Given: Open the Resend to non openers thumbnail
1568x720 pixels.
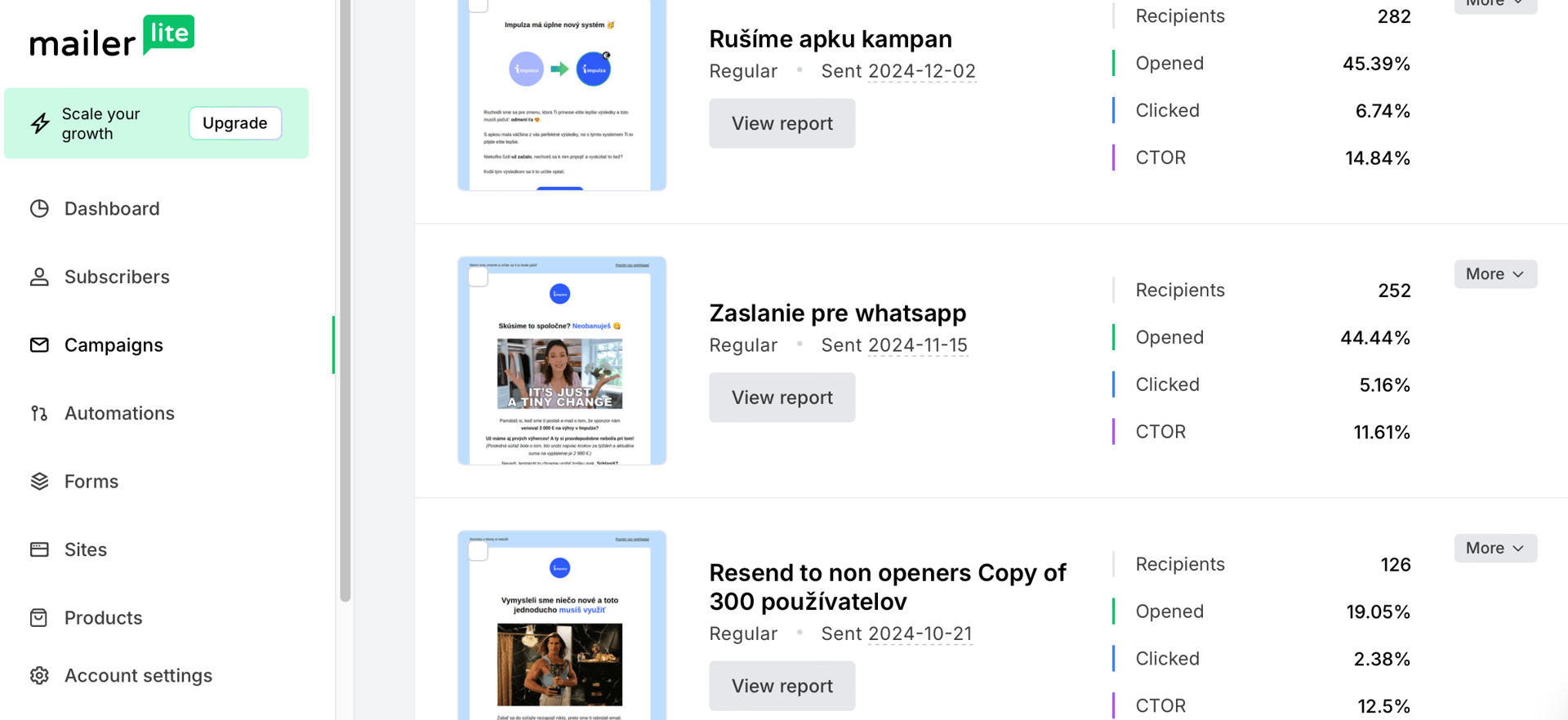Looking at the screenshot, I should (x=562, y=625).
